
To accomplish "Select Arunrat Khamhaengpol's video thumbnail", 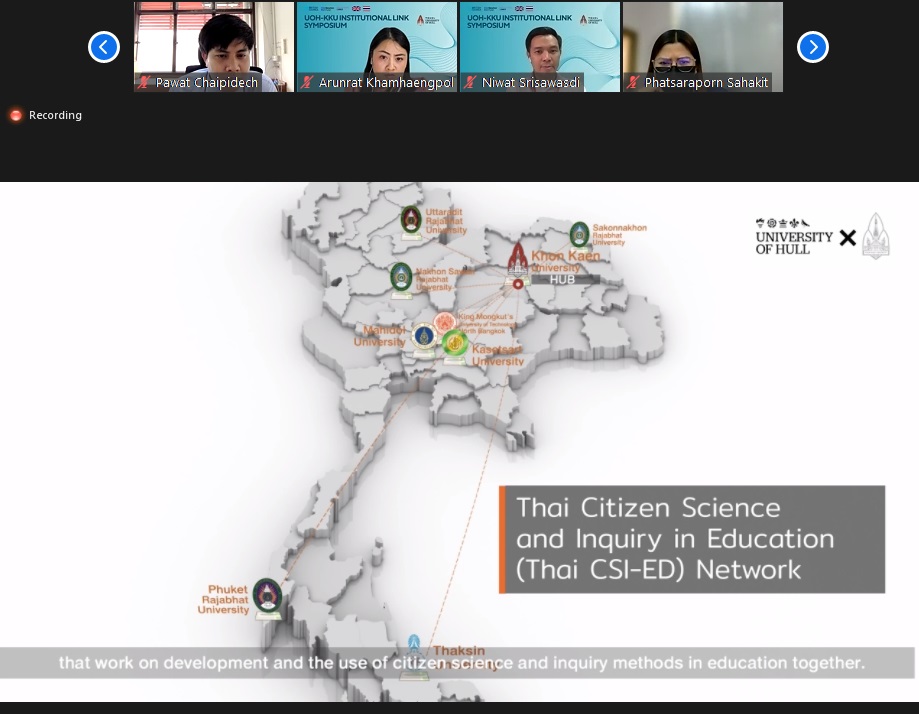I will point(377,47).
